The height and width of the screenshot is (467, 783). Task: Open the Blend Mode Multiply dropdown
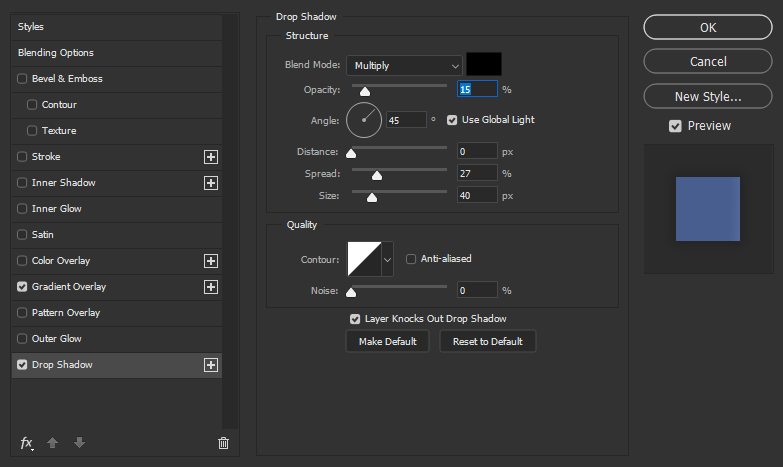404,65
